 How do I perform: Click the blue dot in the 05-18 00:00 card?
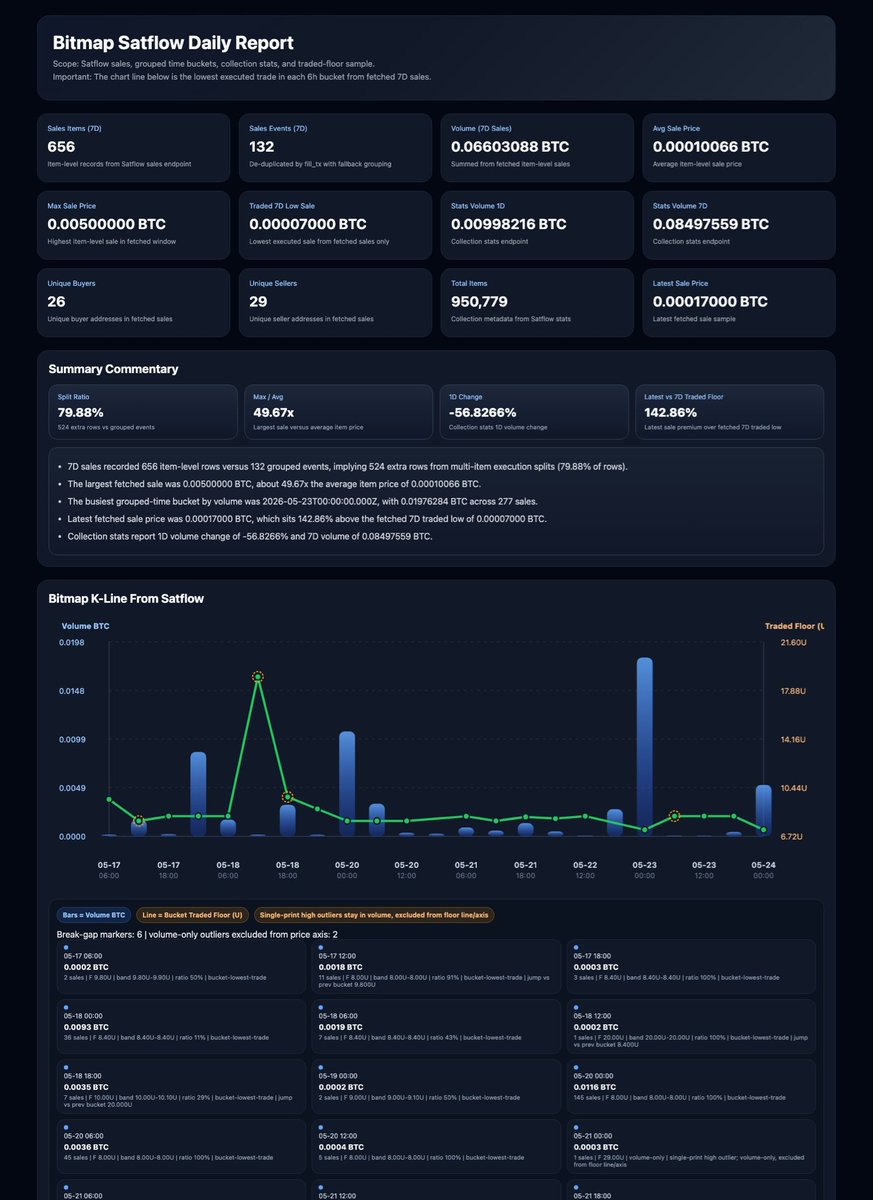(66, 1006)
